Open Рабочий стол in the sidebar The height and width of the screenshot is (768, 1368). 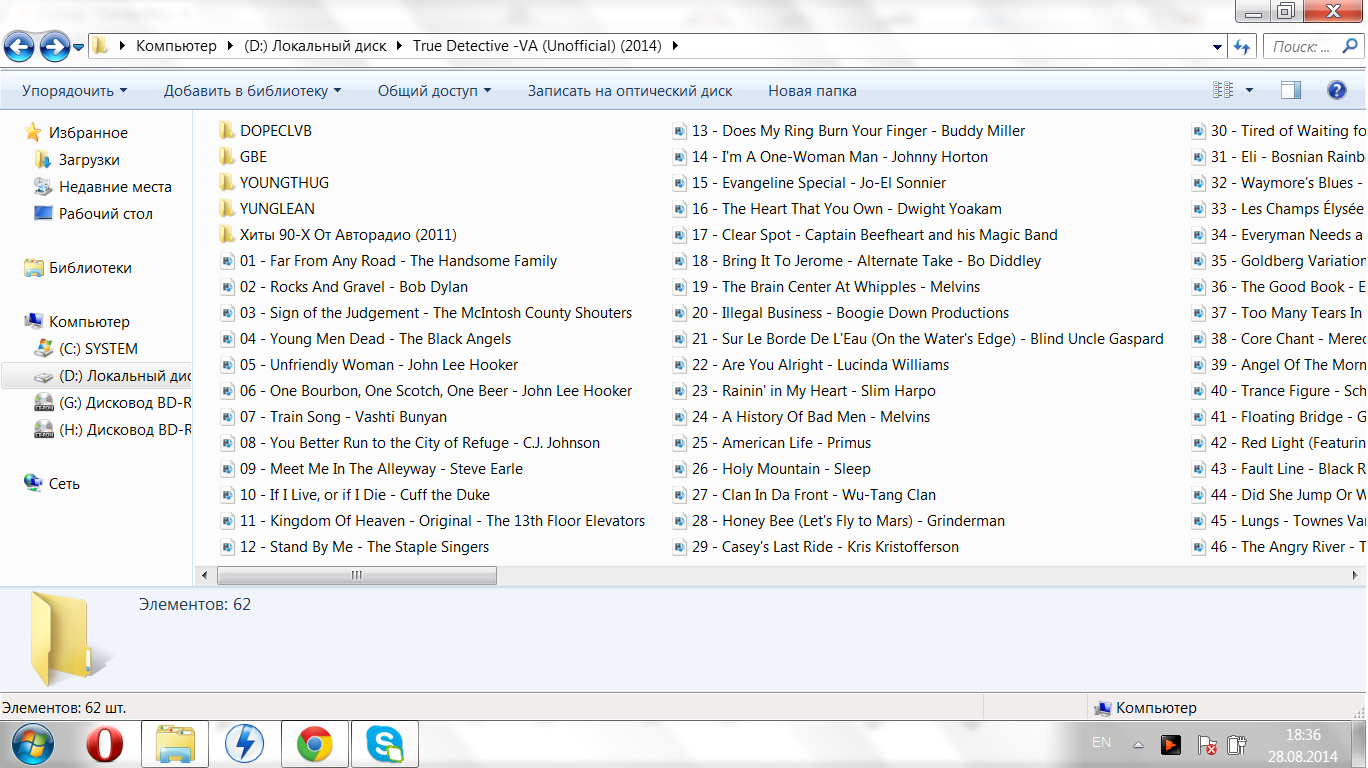[106, 214]
